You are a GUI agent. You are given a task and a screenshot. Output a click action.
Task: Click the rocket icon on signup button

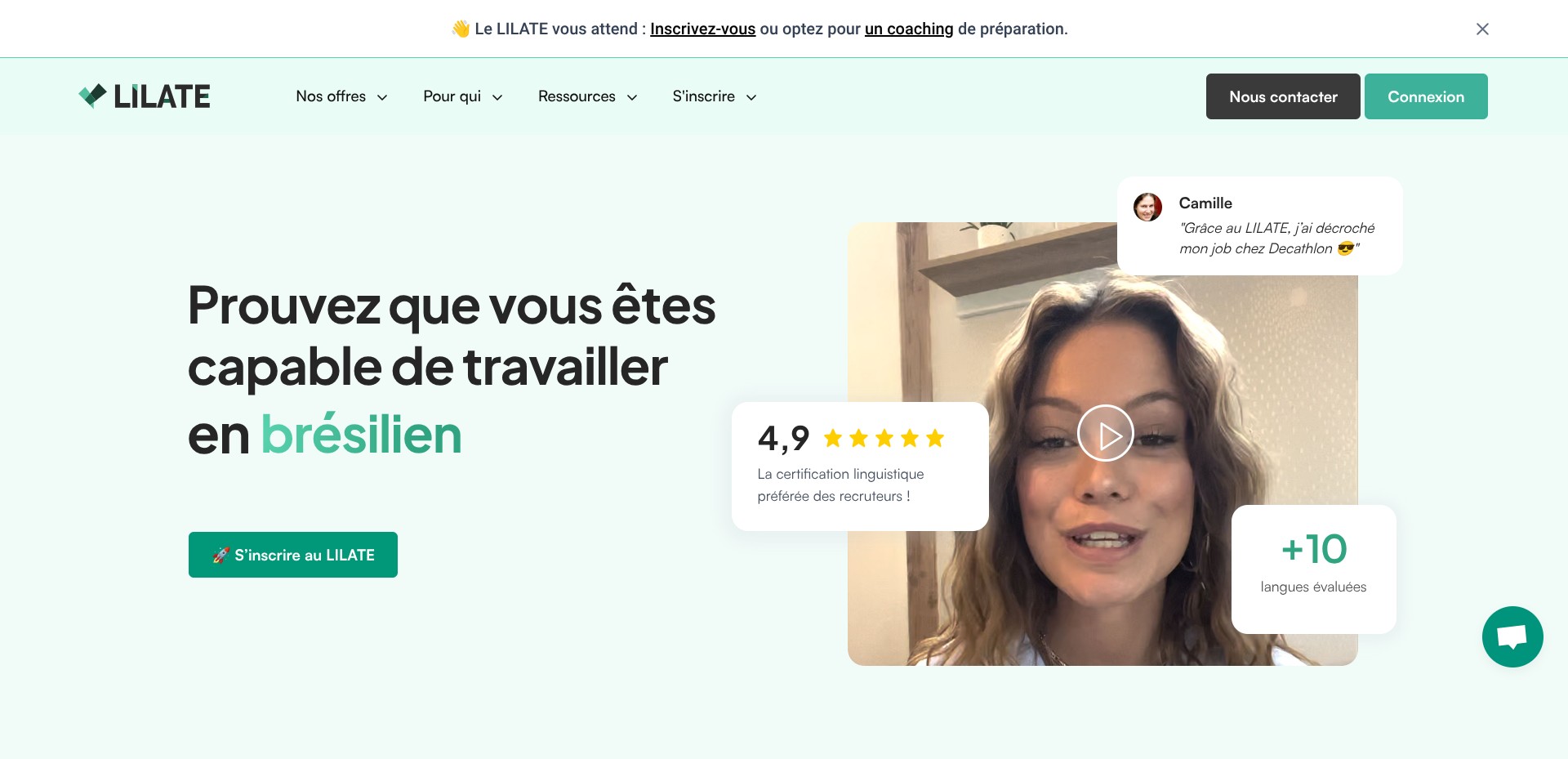tap(220, 555)
